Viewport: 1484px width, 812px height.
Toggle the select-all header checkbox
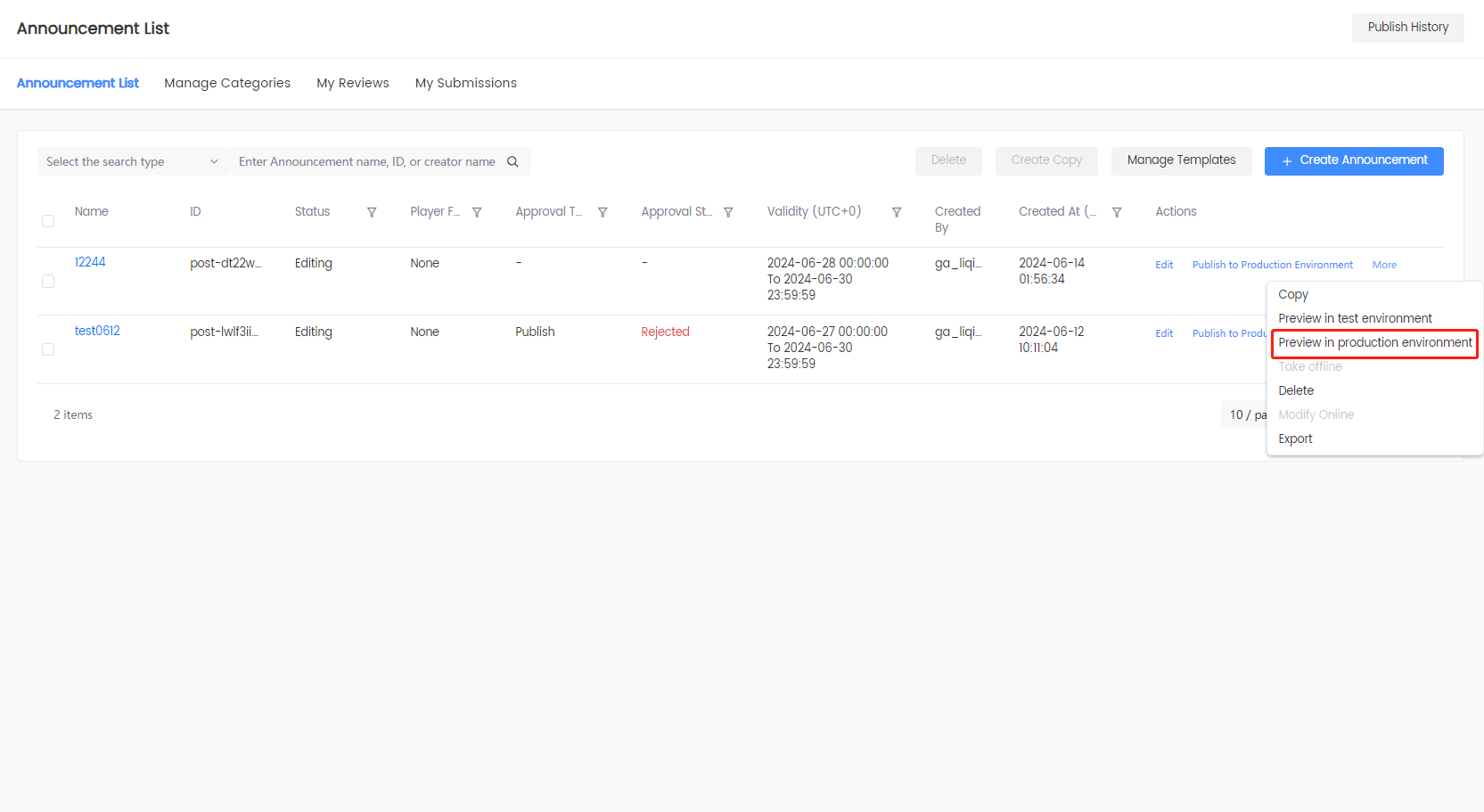pyautogui.click(x=48, y=221)
